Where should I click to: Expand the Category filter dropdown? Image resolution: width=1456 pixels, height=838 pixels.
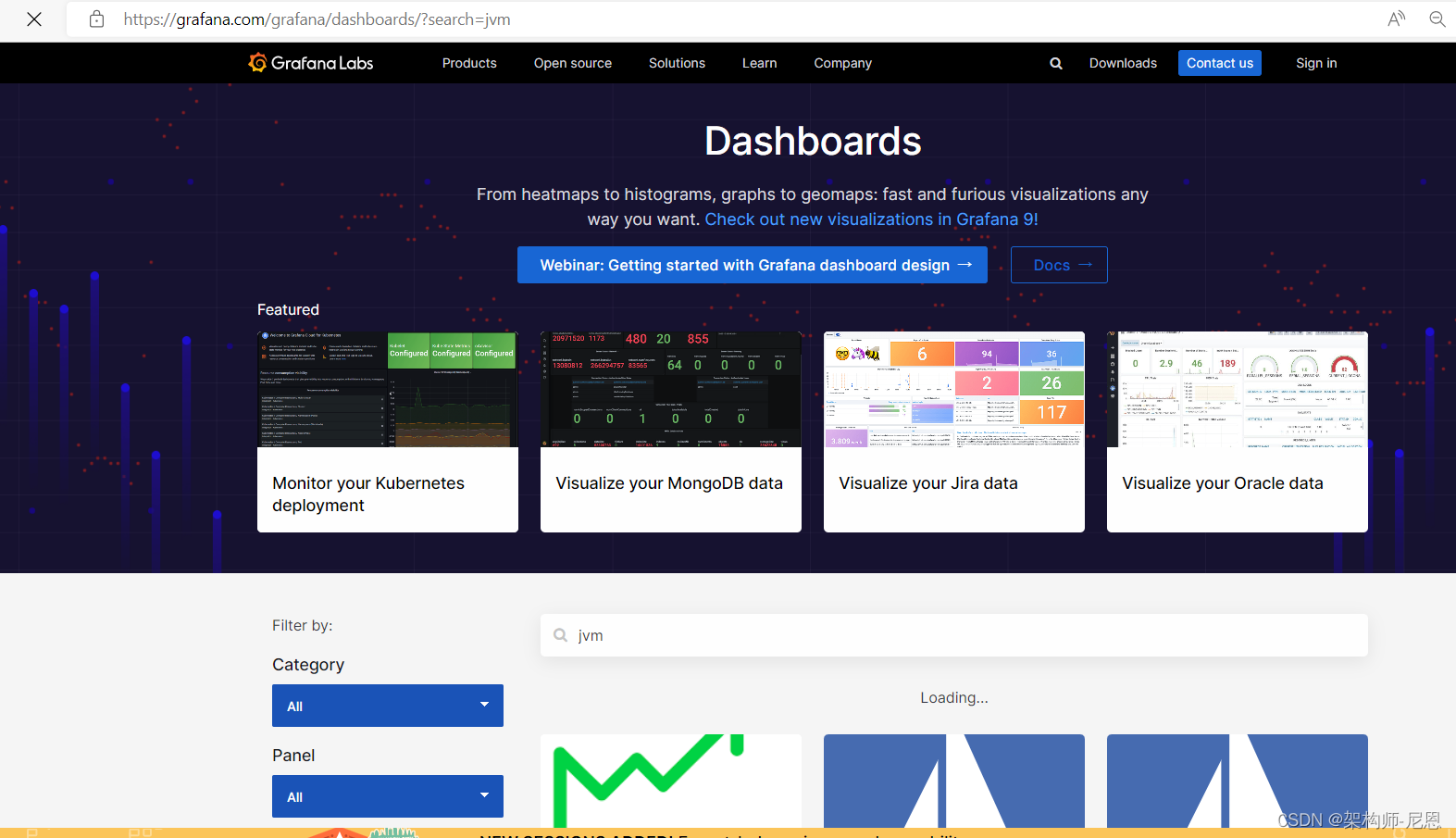388,706
